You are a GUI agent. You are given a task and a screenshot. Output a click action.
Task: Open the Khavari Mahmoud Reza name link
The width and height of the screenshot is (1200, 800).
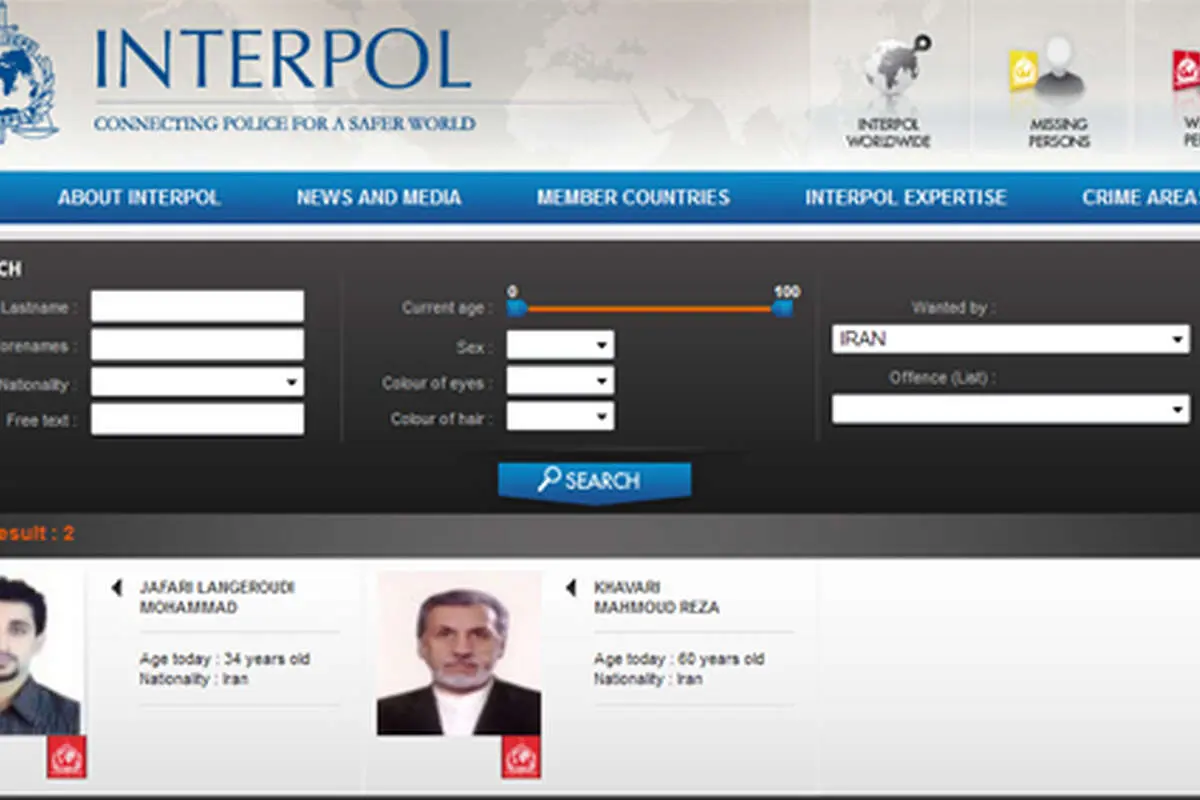tap(656, 597)
